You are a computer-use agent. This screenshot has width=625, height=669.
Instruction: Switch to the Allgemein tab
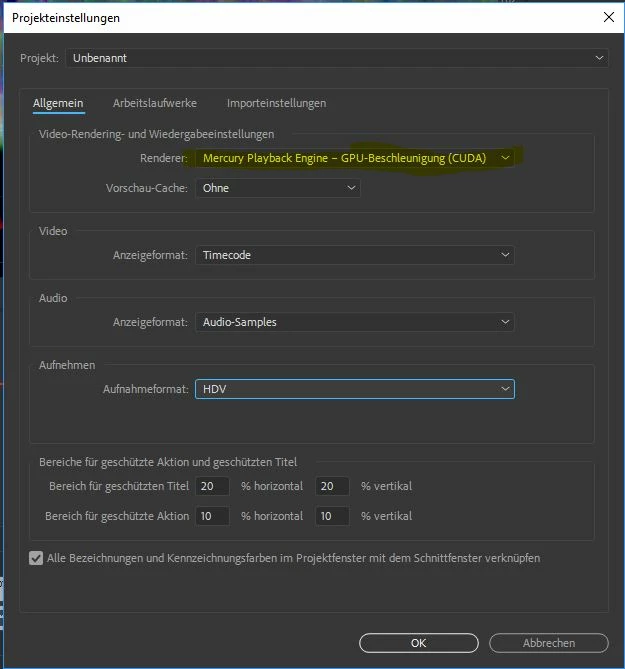58,103
